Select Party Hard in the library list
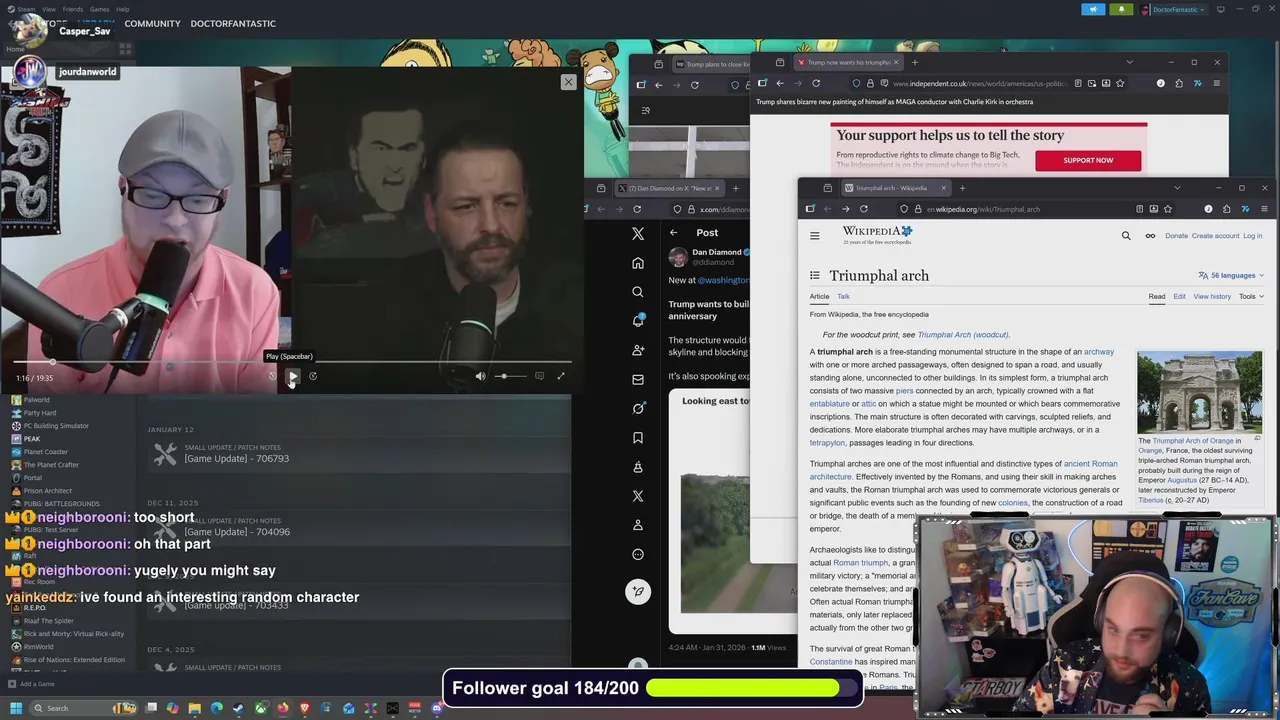This screenshot has width=1280, height=720. coord(40,413)
